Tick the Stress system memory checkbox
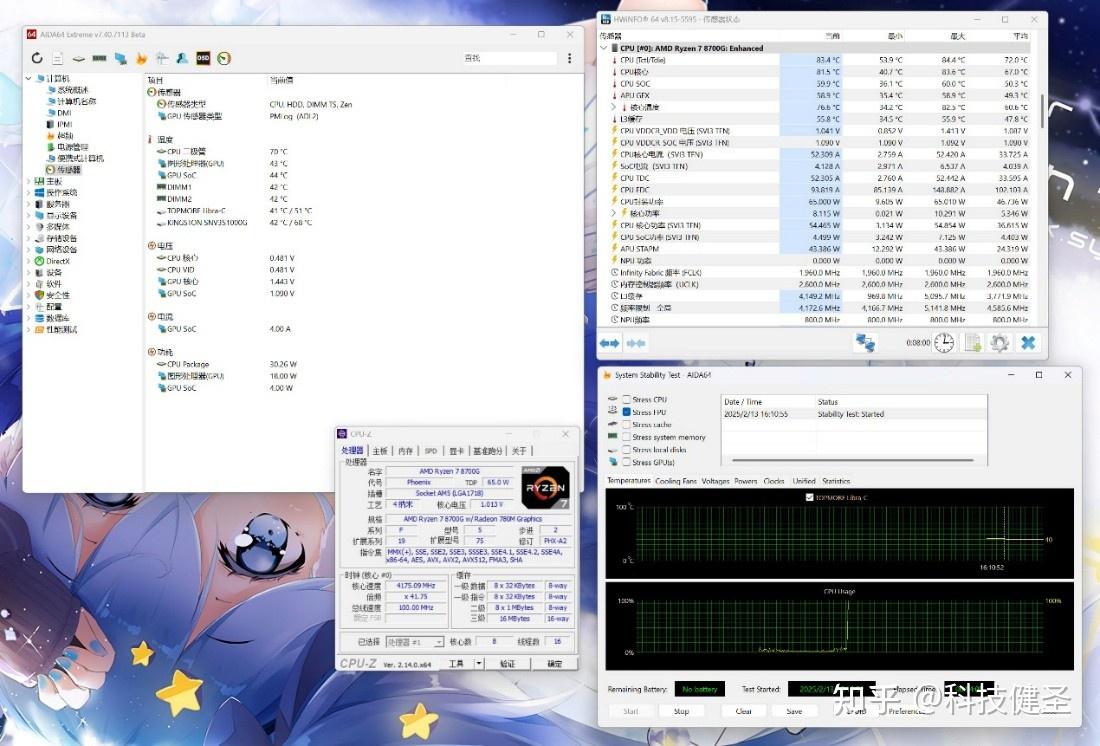Image resolution: width=1100 pixels, height=746 pixels. (x=626, y=437)
